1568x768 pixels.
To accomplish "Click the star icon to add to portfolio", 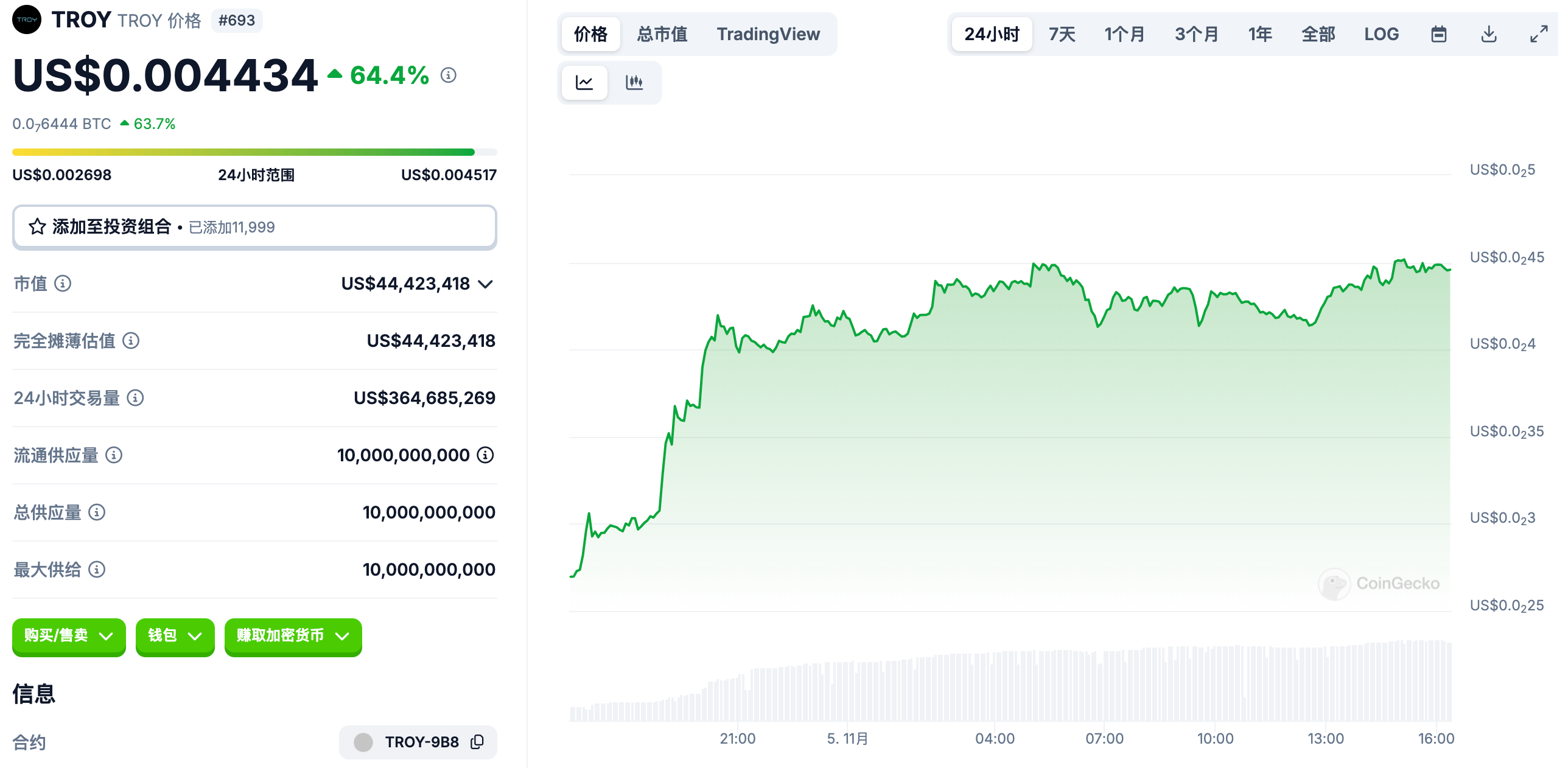I will coord(37,226).
